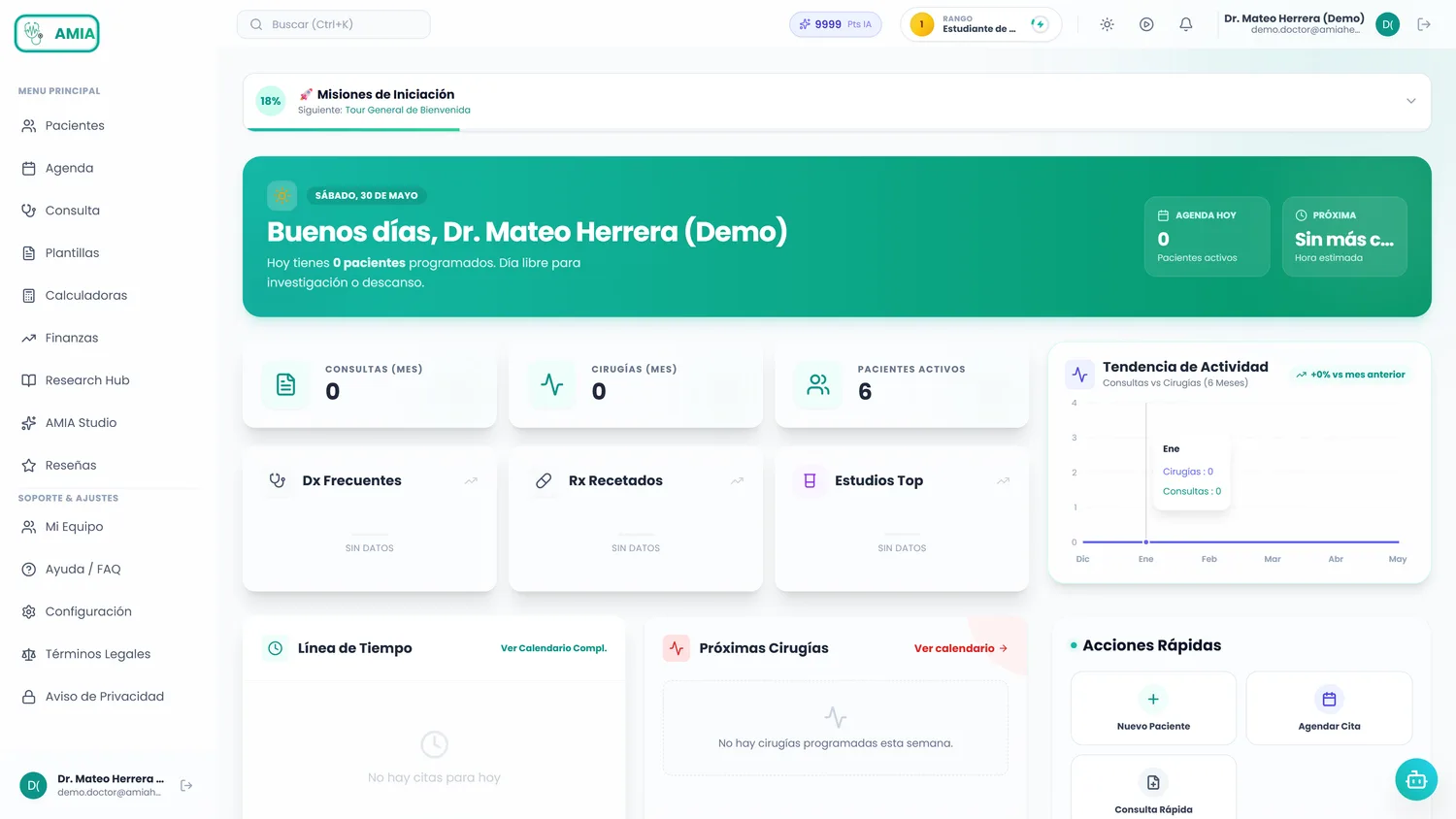The width and height of the screenshot is (1456, 819).
Task: Click the Estudios Top beaker icon
Action: click(x=810, y=480)
